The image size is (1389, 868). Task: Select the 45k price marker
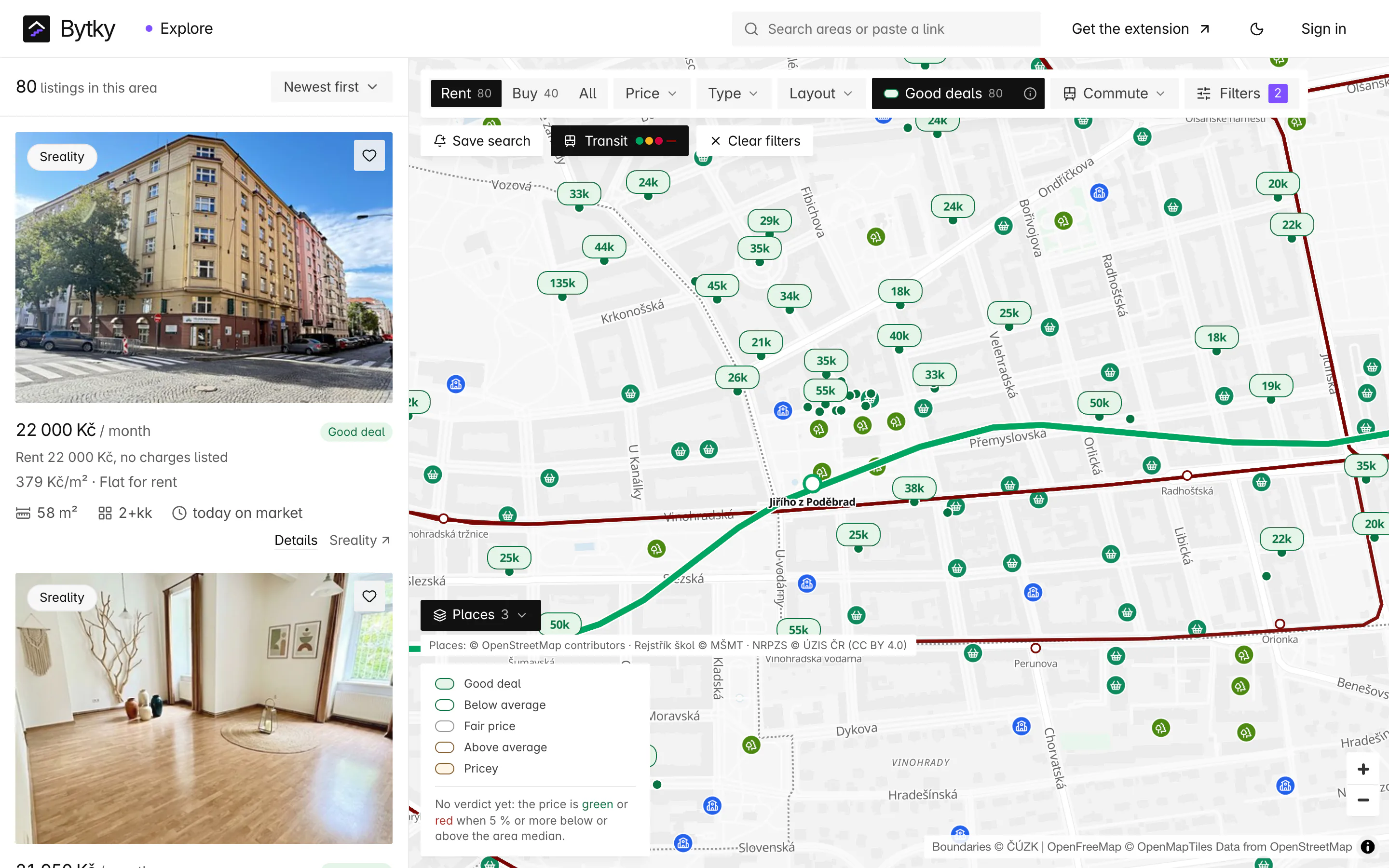[717, 285]
